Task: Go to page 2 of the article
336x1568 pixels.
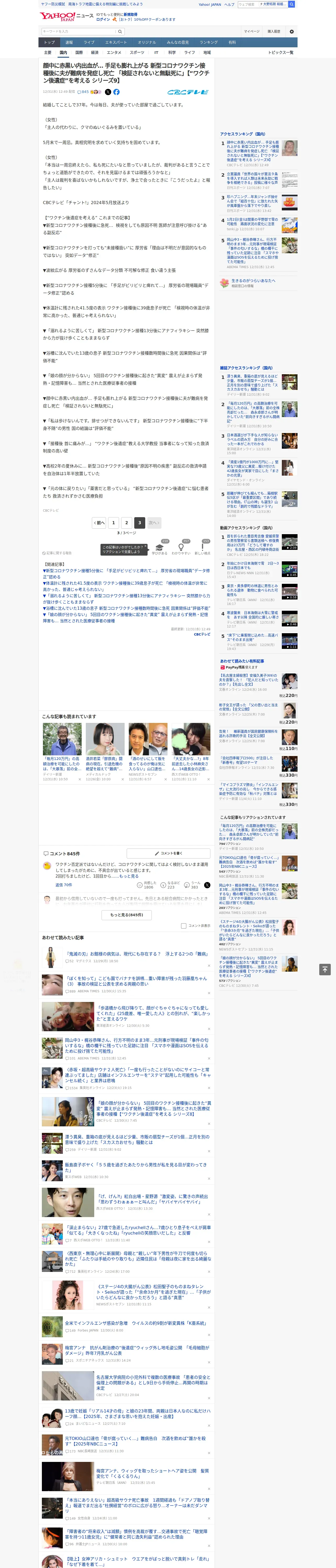Action: coord(127,523)
